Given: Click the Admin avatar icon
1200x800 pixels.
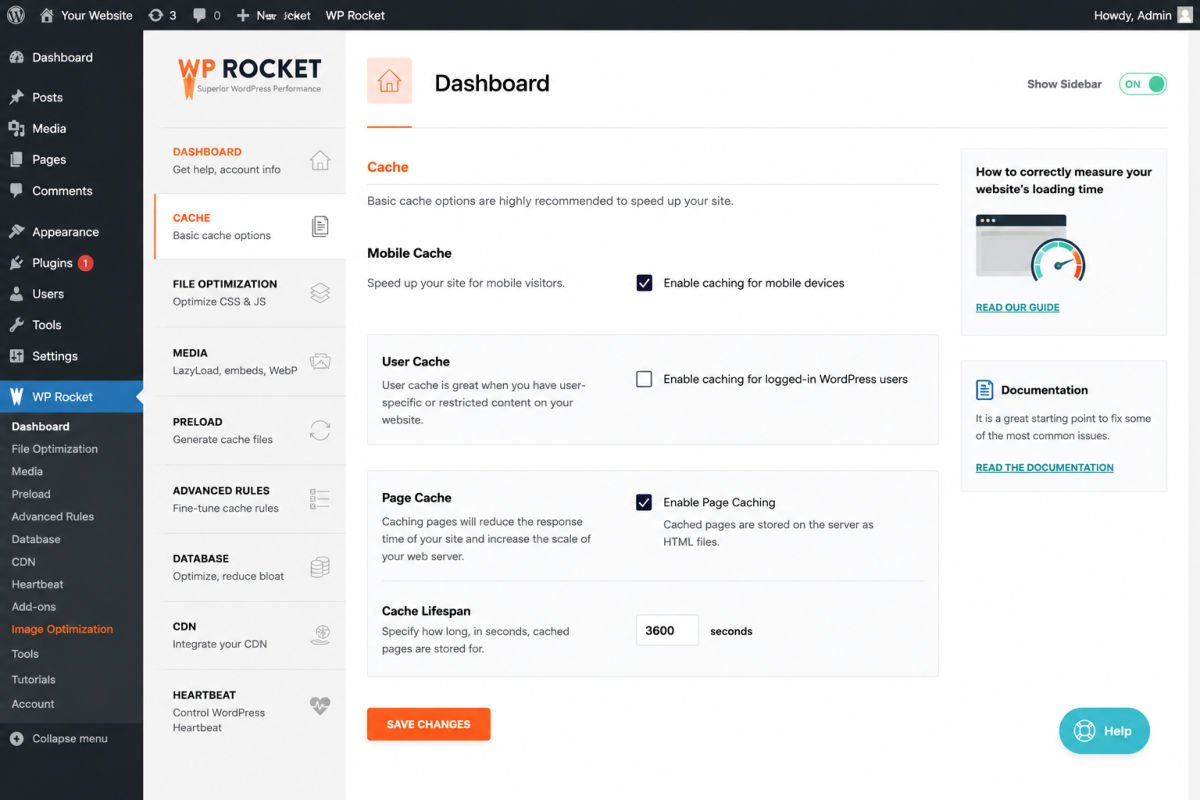Looking at the screenshot, I should click(x=1185, y=15).
